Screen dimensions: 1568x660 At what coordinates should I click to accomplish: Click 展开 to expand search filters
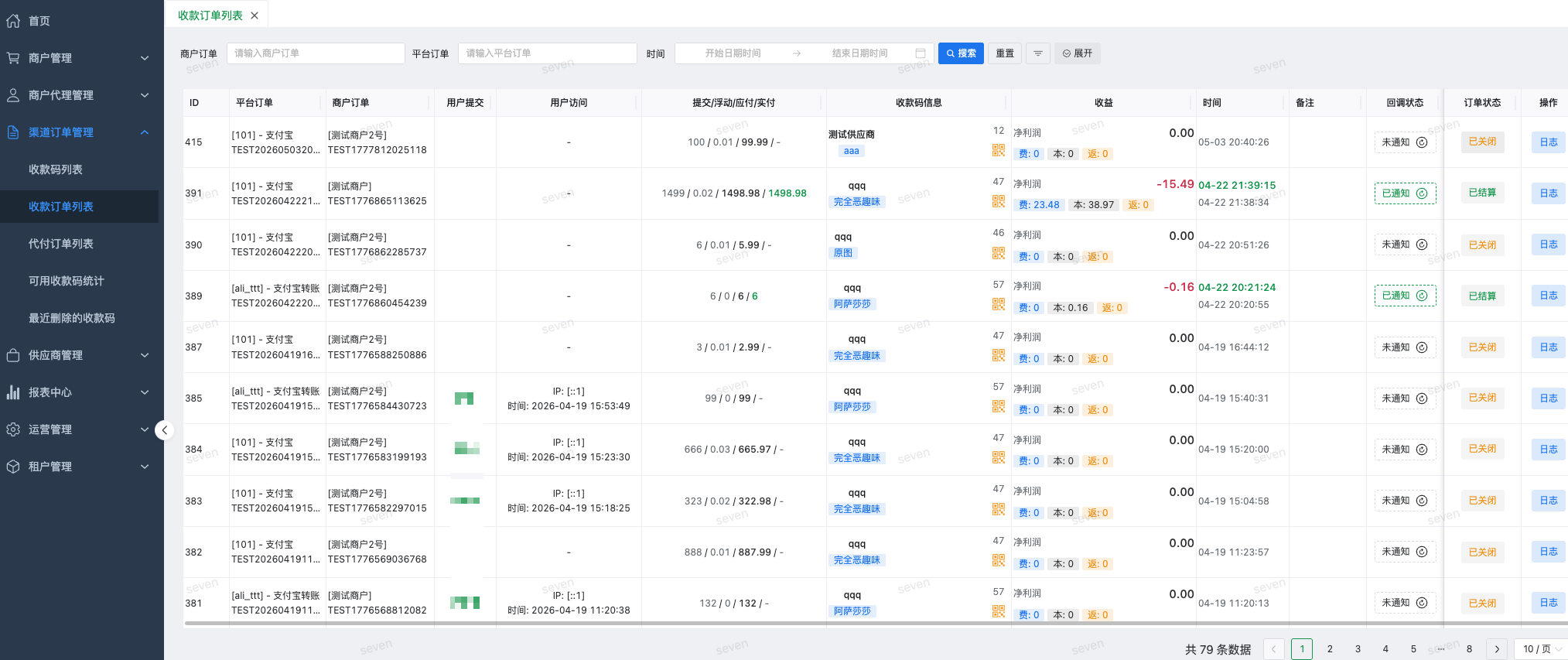point(1078,53)
